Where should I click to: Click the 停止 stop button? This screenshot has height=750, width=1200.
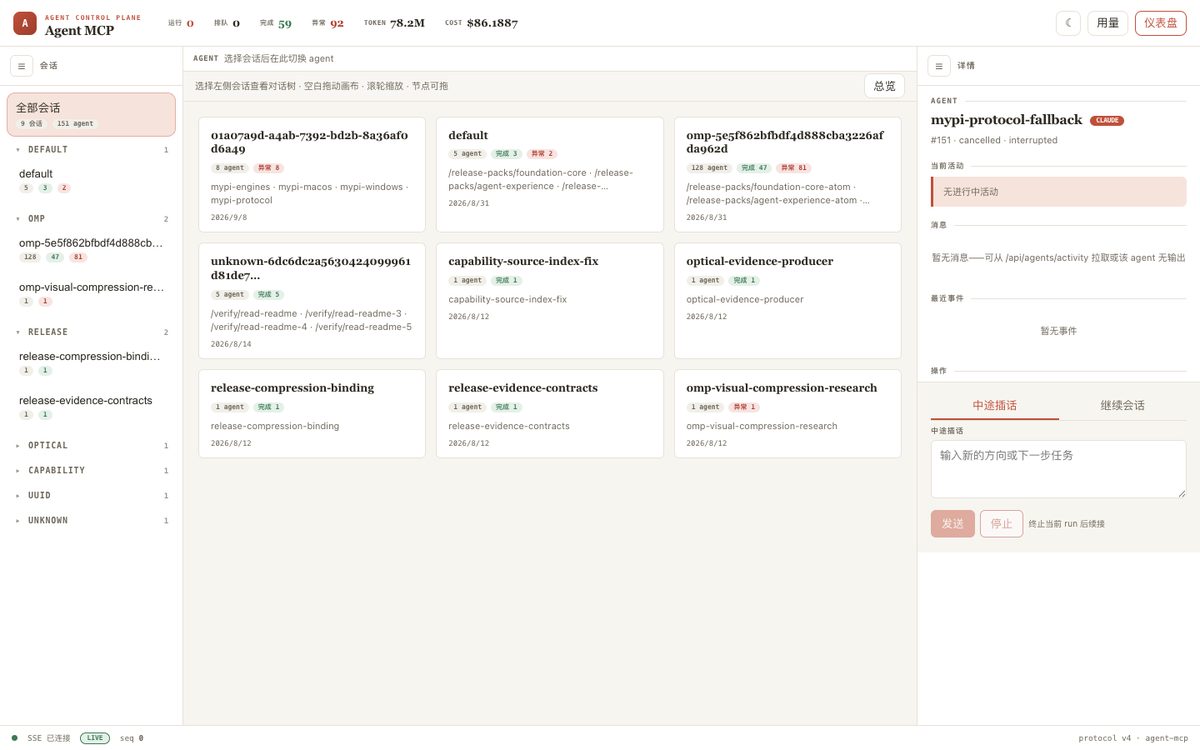click(1002, 524)
